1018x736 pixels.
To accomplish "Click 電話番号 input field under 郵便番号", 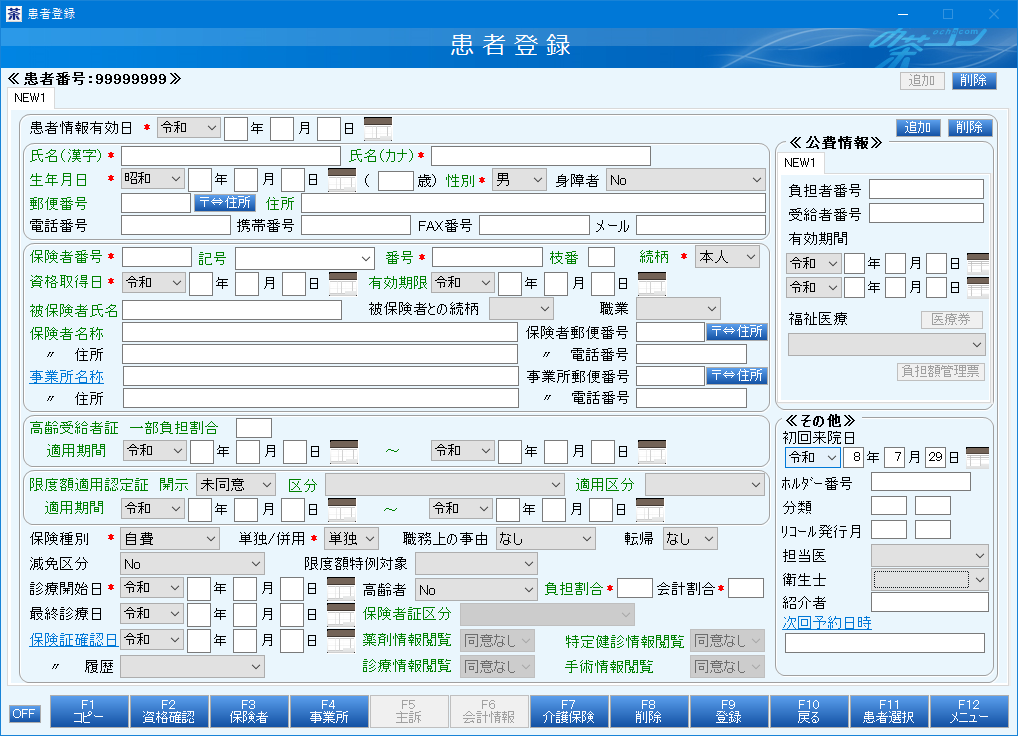I will [176, 225].
